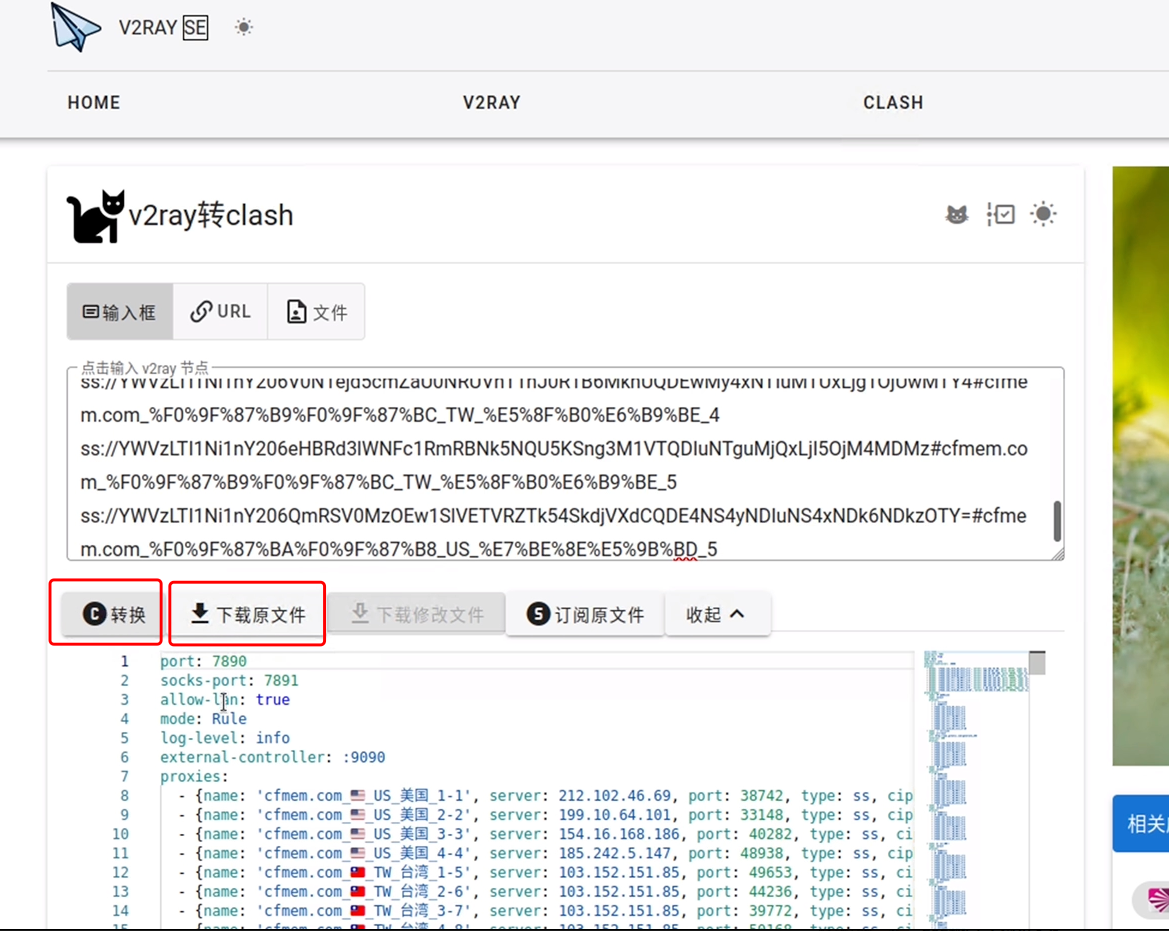Click code line 1 'port: 7890'
The height and width of the screenshot is (931, 1169).
click(x=203, y=661)
